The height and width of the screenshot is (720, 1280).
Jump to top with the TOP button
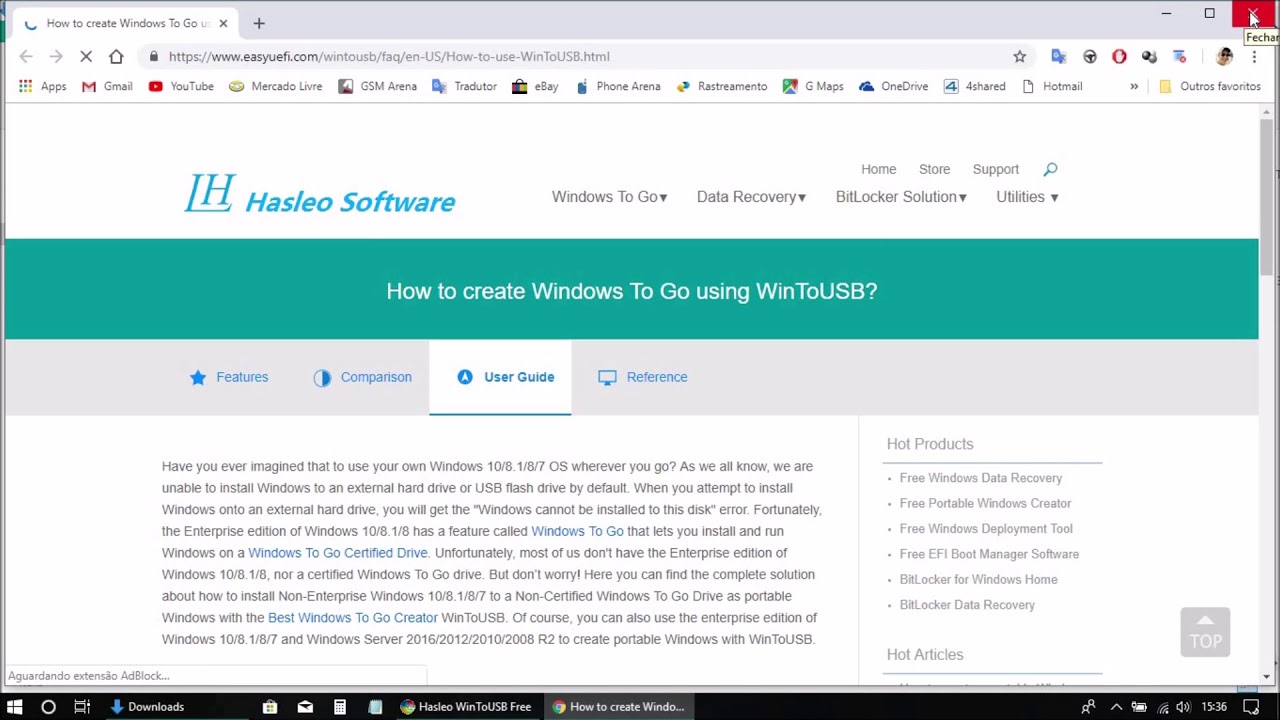pyautogui.click(x=1205, y=632)
